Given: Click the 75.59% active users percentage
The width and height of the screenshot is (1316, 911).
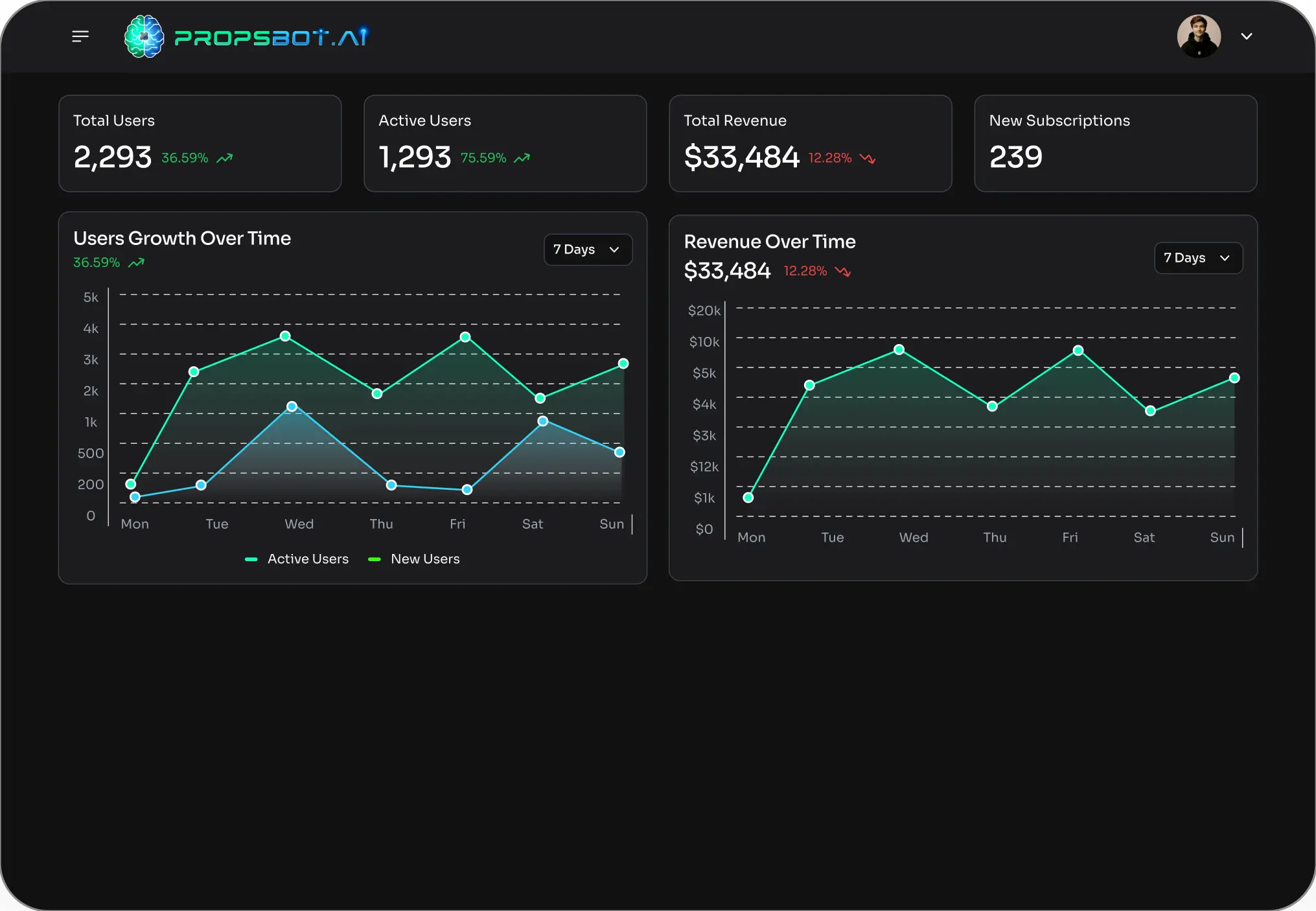Looking at the screenshot, I should click(x=483, y=158).
